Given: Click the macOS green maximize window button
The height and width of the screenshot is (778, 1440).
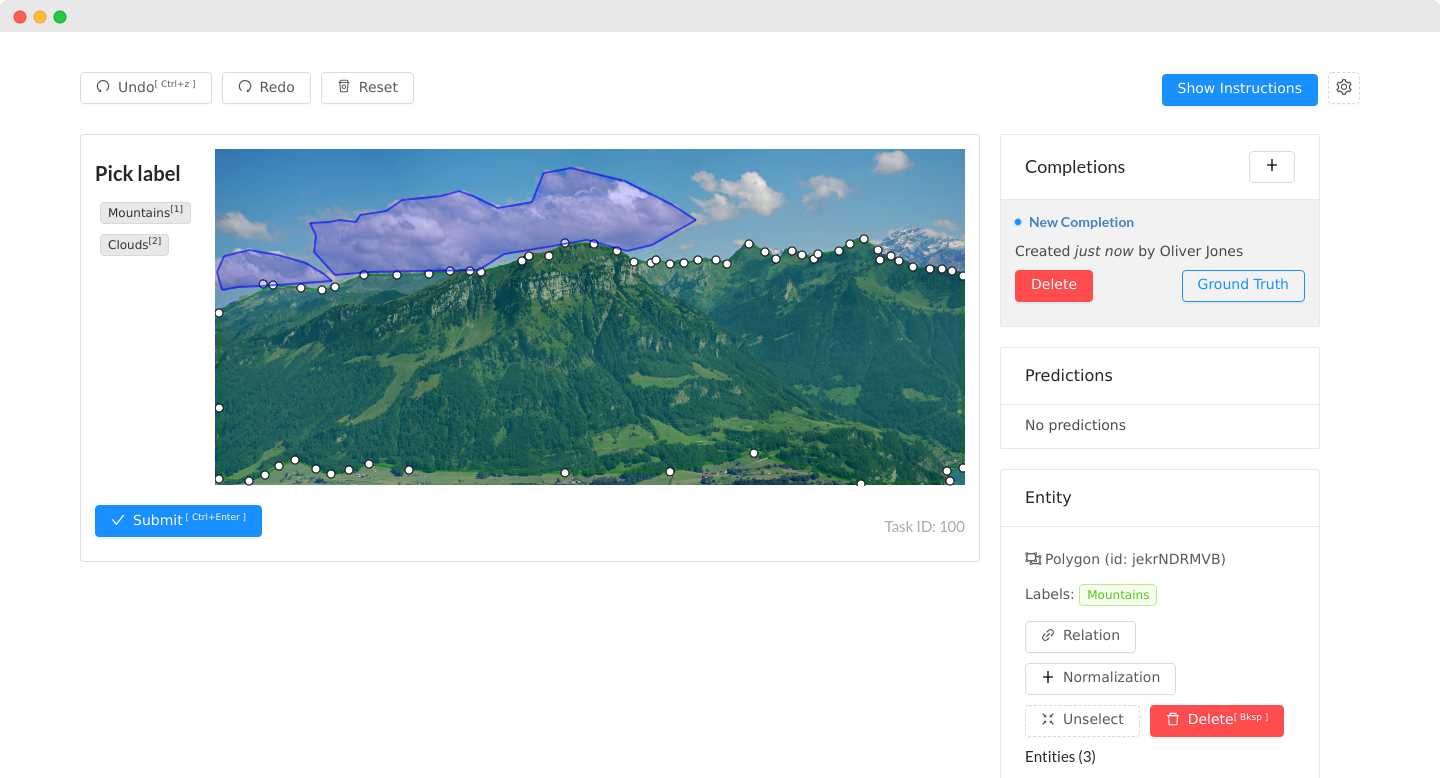Looking at the screenshot, I should (60, 17).
